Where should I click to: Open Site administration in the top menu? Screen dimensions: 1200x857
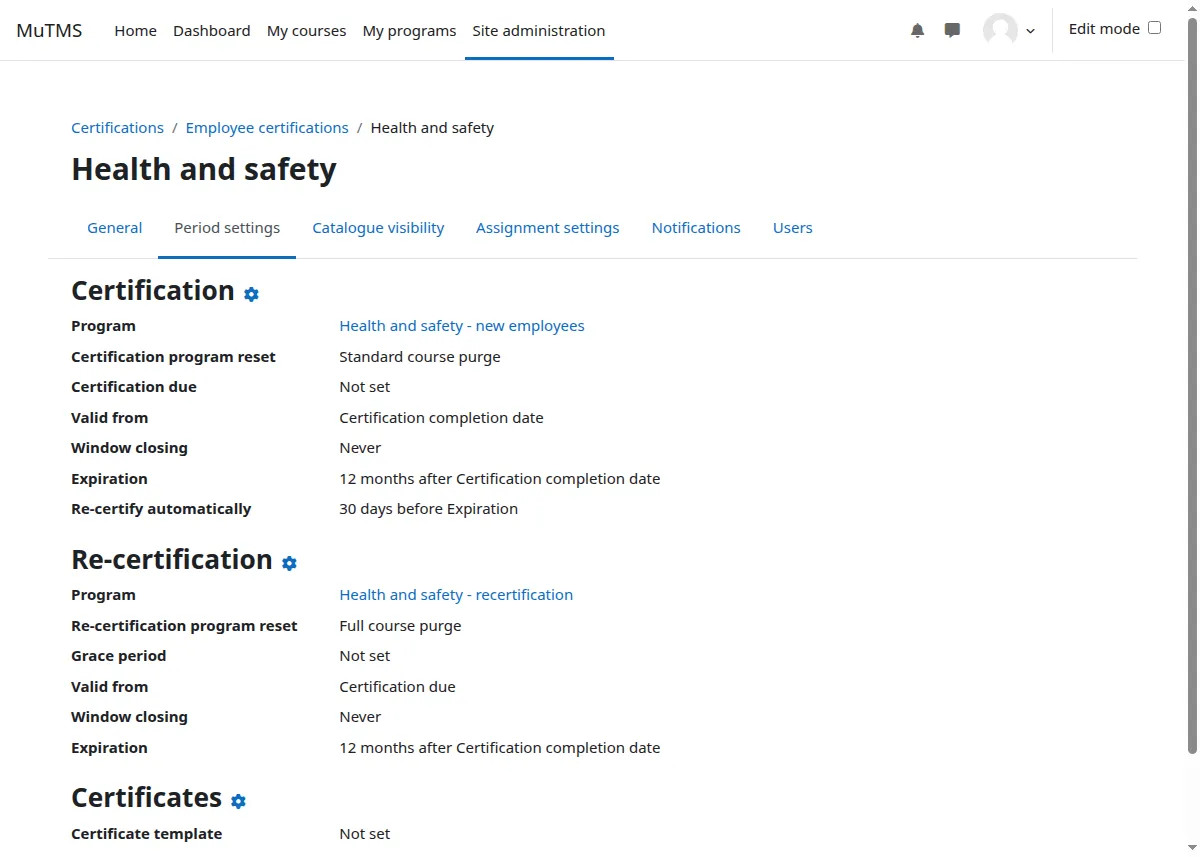coord(538,31)
